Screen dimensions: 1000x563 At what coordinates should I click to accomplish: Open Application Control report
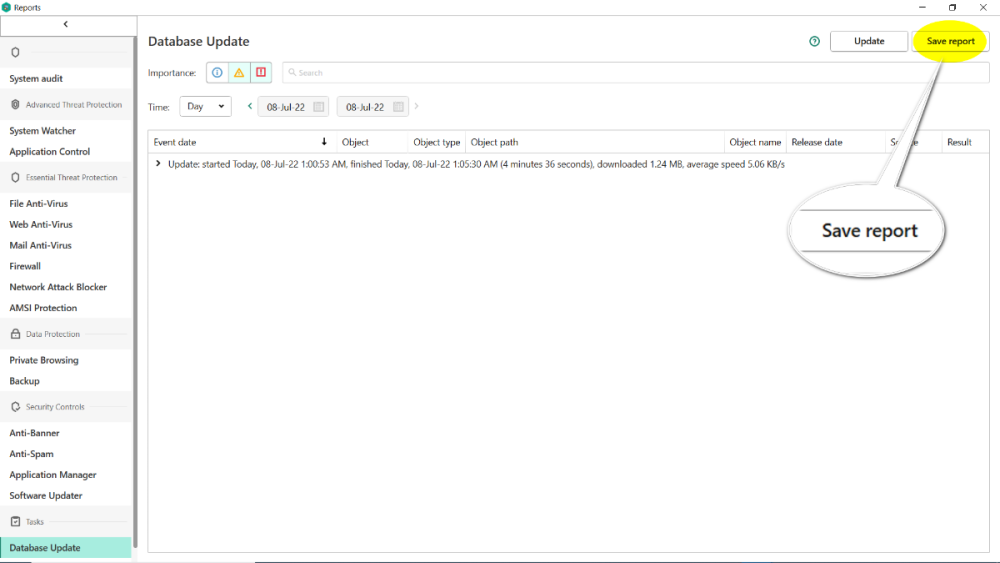click(x=66, y=152)
